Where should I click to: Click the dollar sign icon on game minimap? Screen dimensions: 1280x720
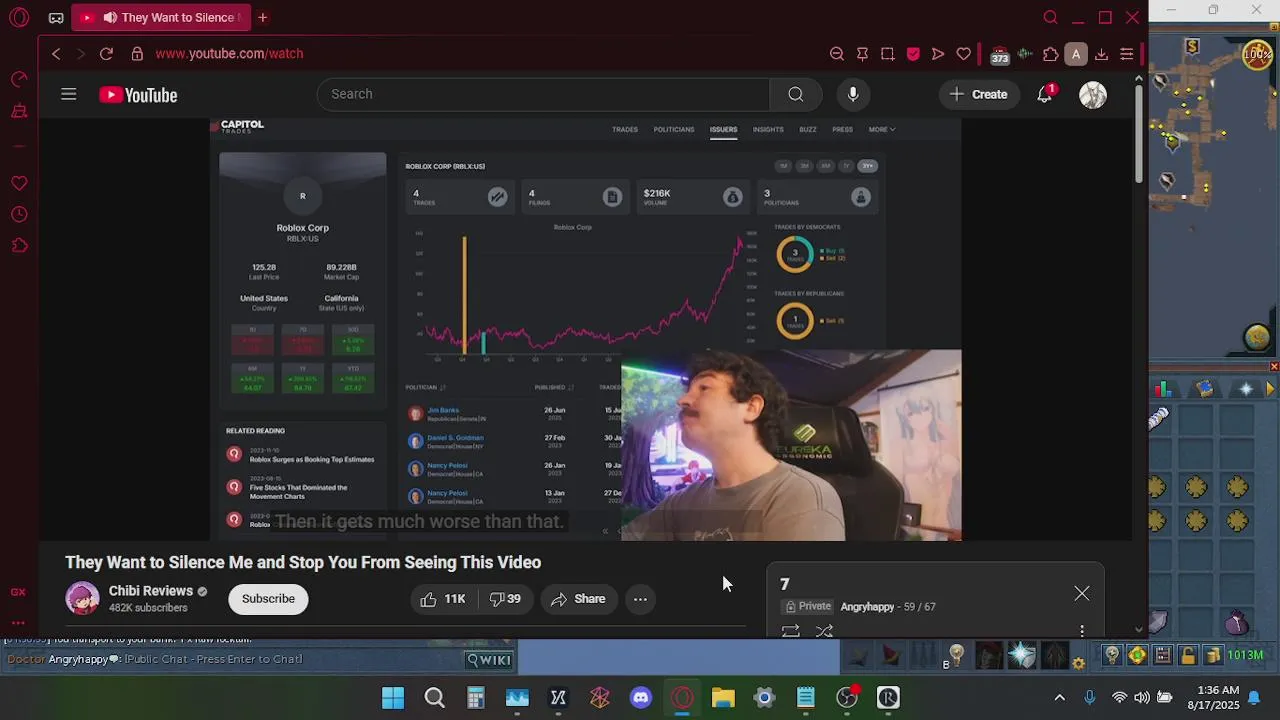click(1192, 46)
